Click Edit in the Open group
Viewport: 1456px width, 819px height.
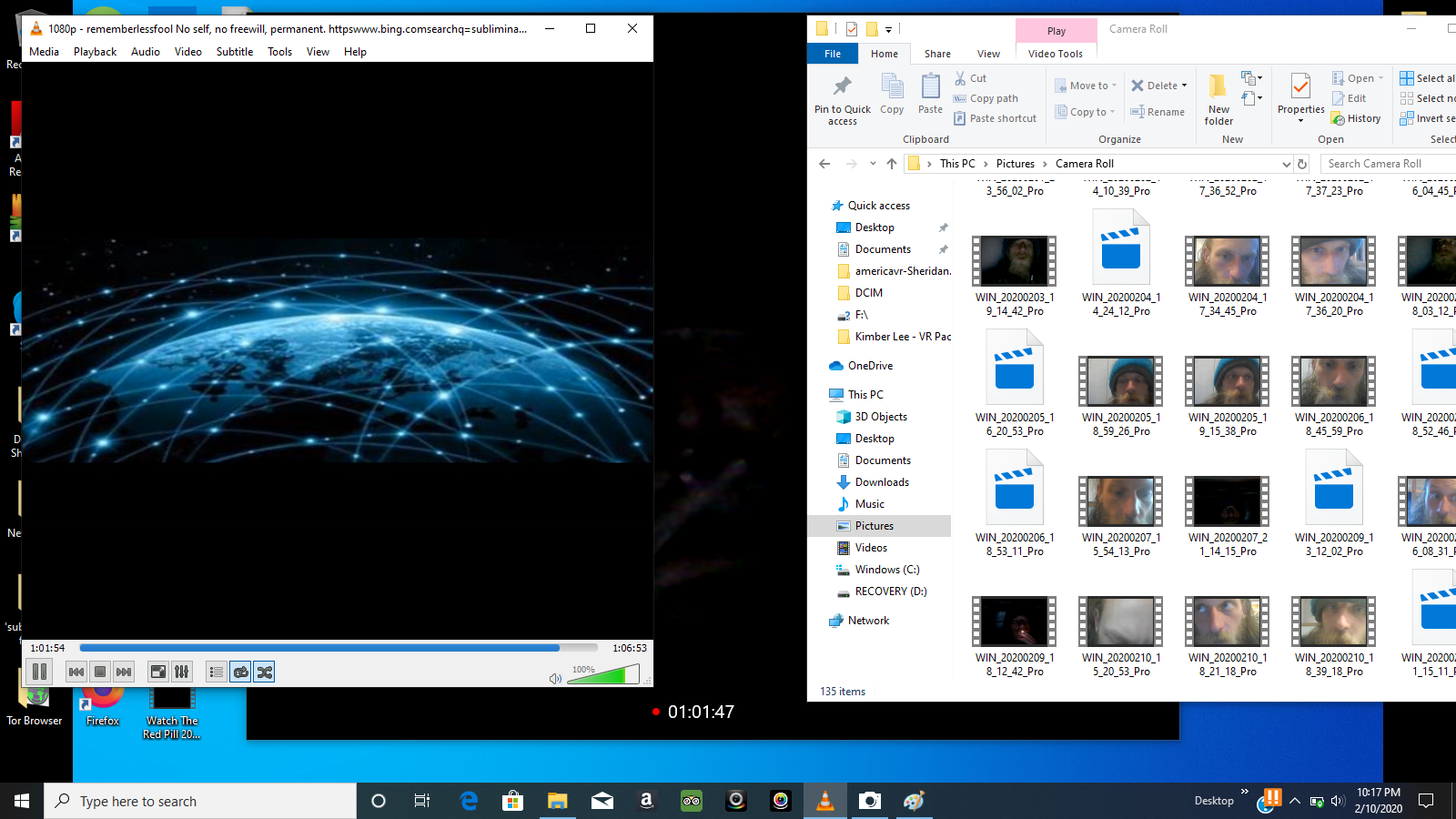tap(1349, 98)
